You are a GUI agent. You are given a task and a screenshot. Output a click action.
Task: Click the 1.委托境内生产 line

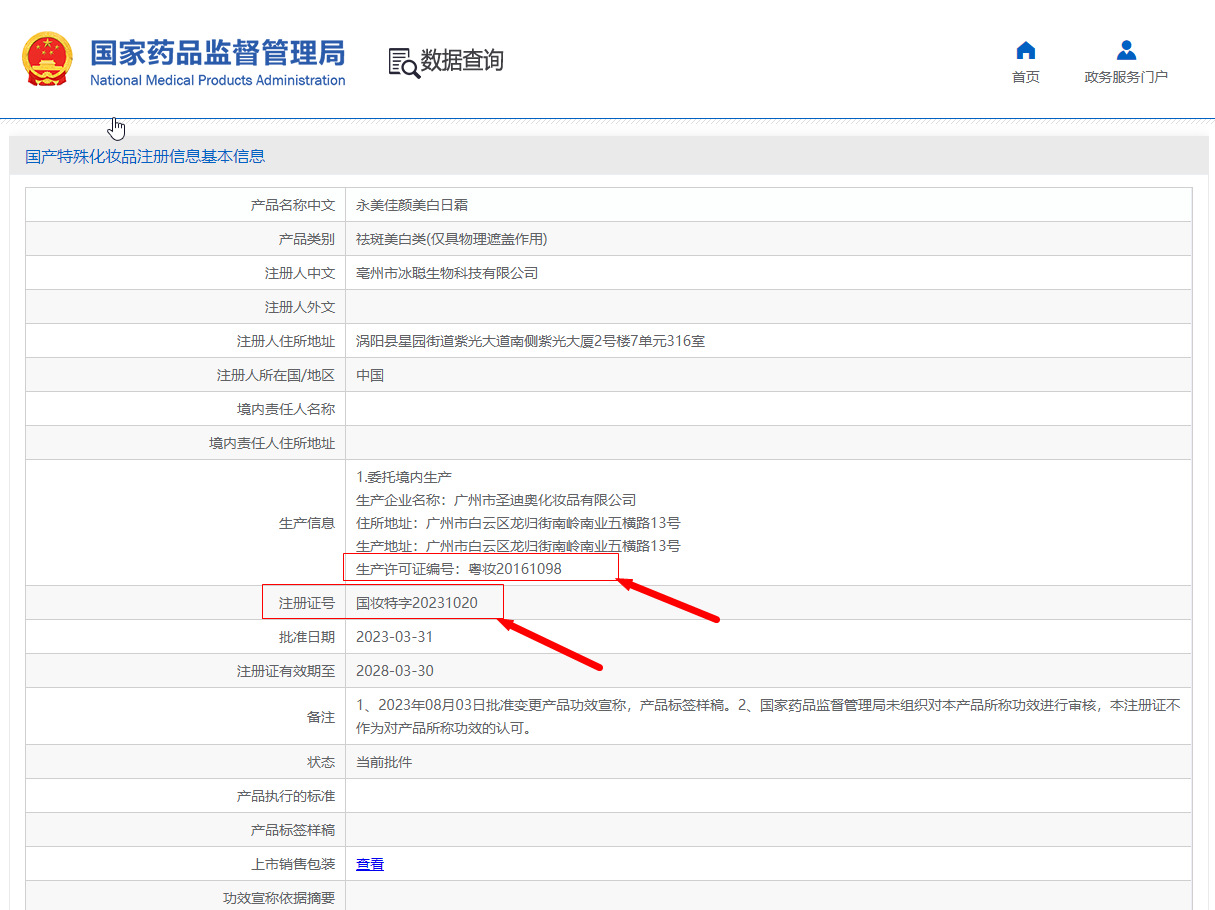coord(404,477)
